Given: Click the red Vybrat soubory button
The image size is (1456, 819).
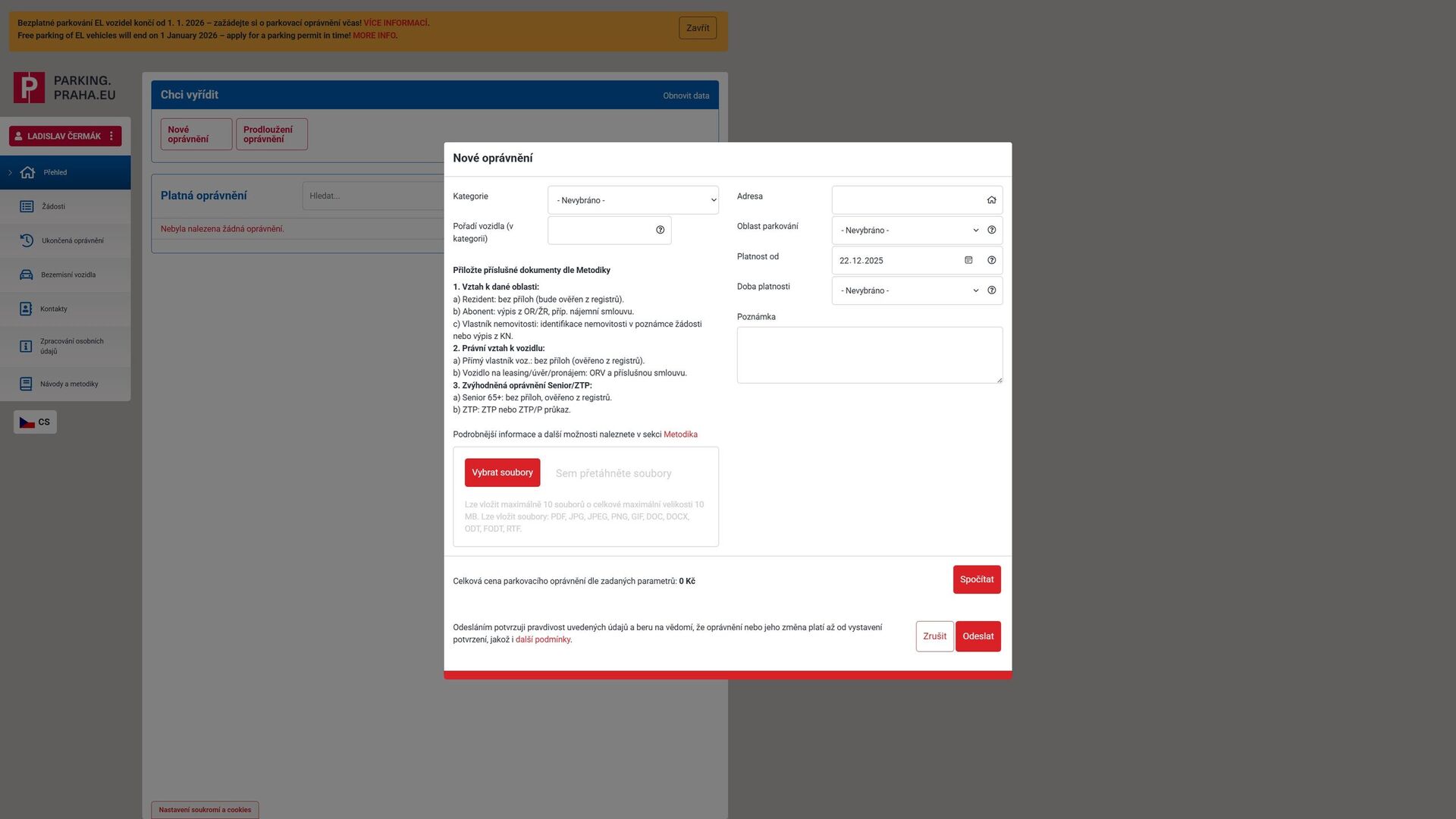Looking at the screenshot, I should coord(502,472).
